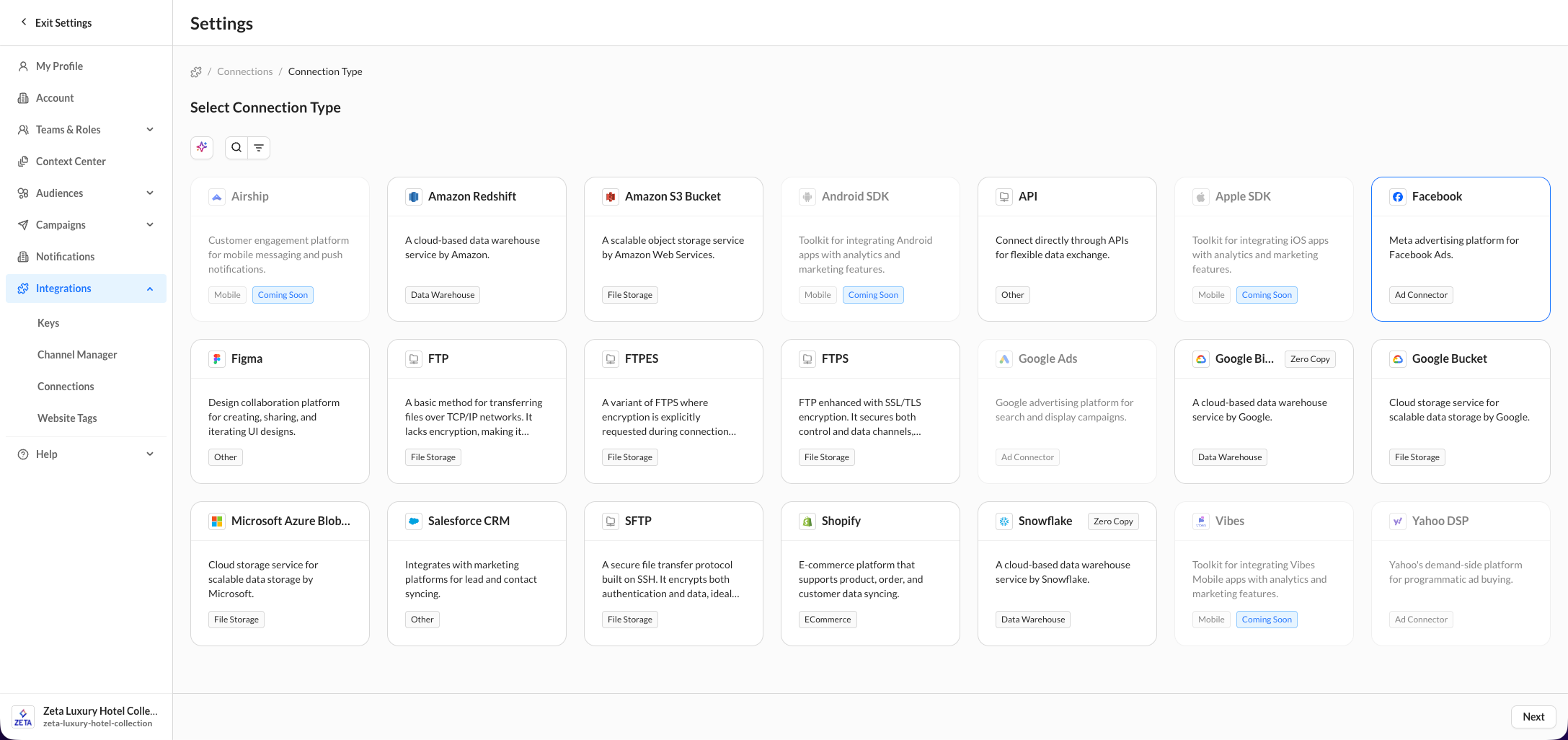Image resolution: width=1568 pixels, height=740 pixels.
Task: Click the Android SDK robot icon
Action: point(807,196)
